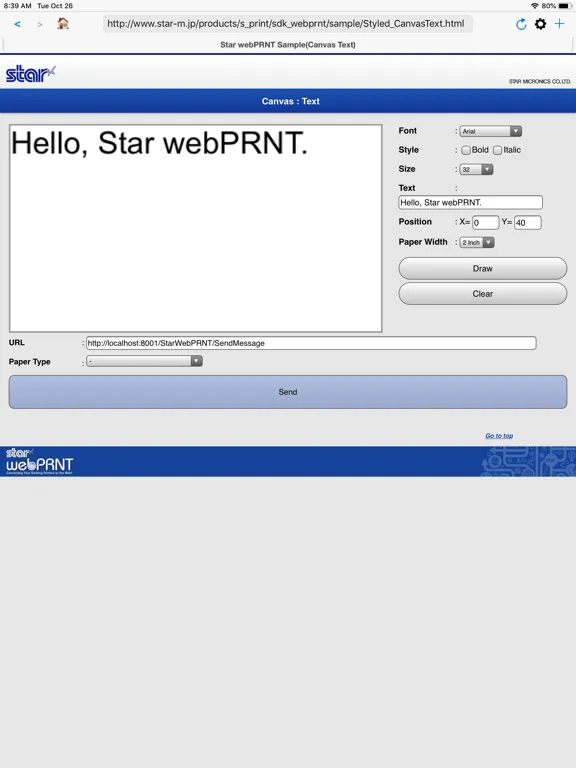The height and width of the screenshot is (768, 576).
Task: Click the Send button
Action: click(x=288, y=392)
